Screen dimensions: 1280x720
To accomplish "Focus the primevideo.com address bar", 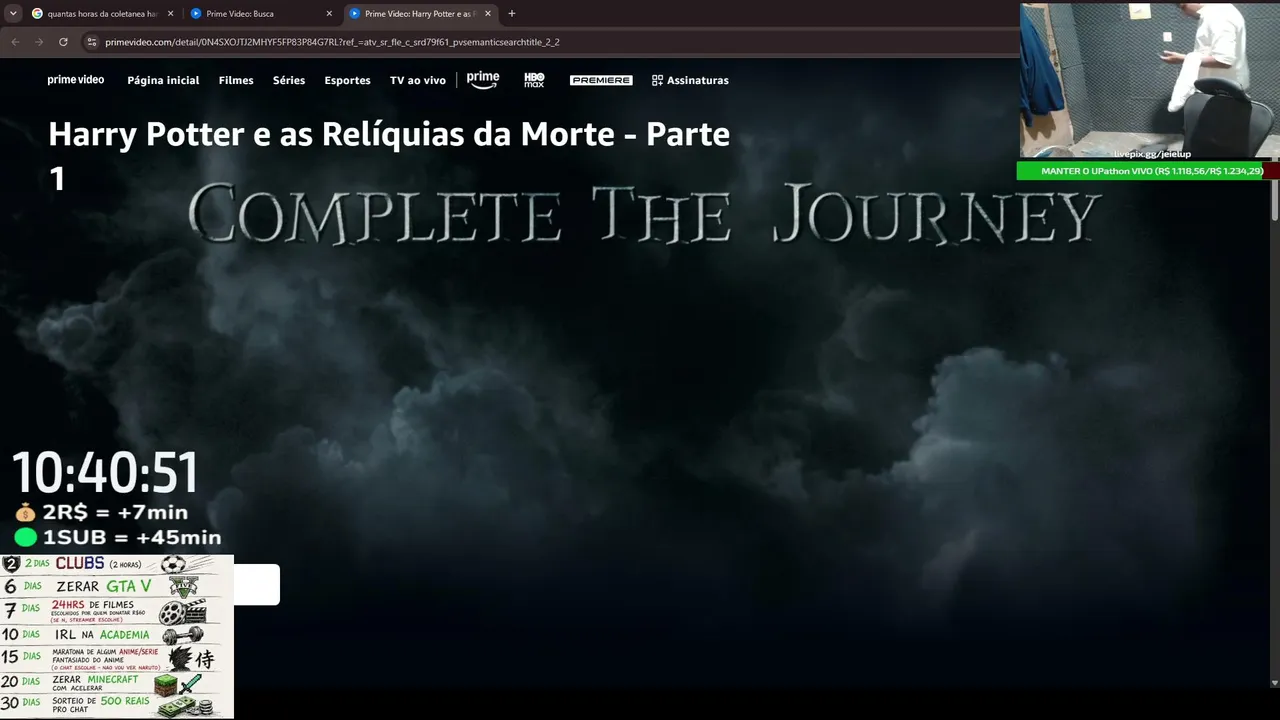I will (x=550, y=42).
